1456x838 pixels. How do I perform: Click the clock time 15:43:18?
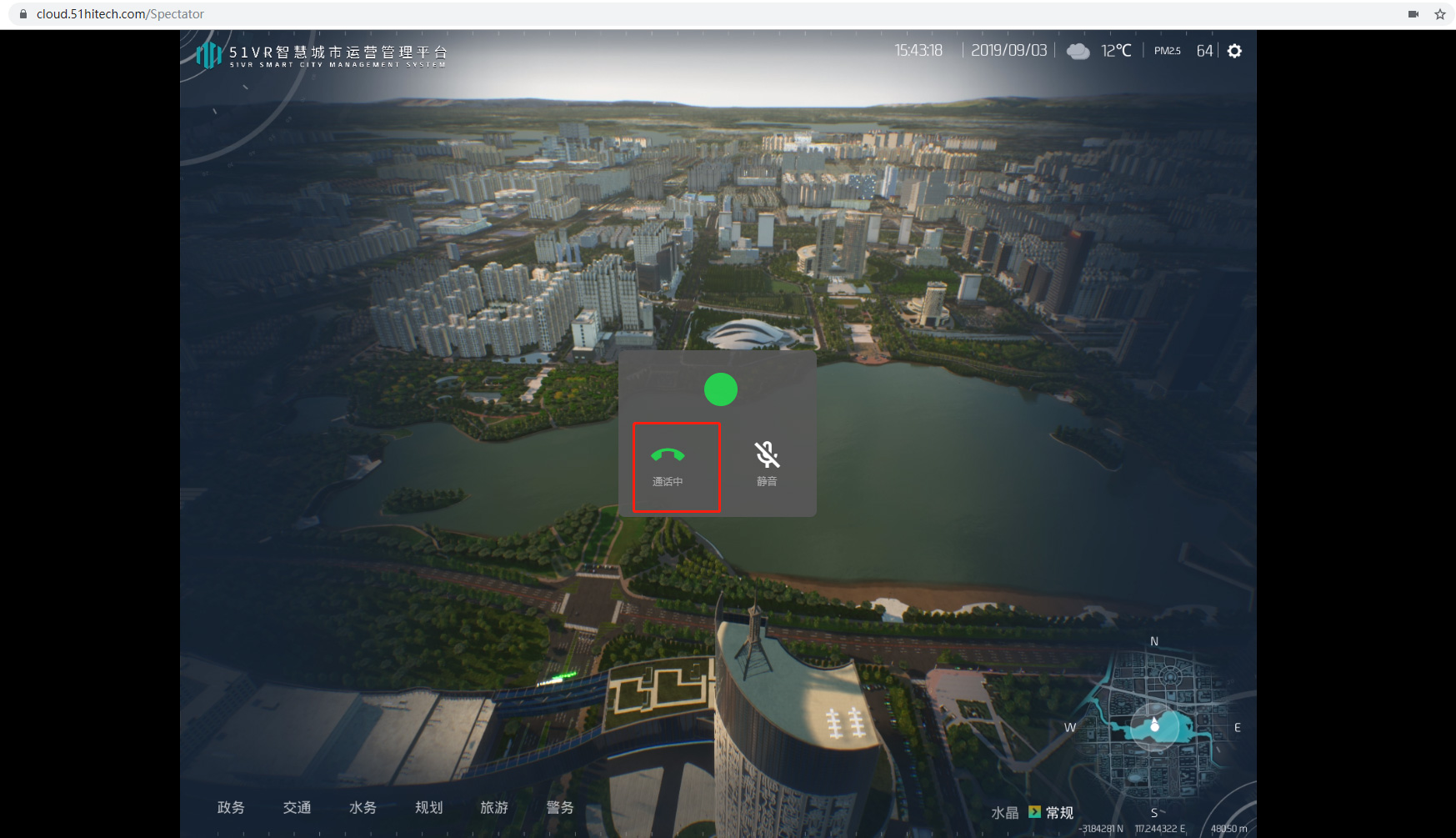tap(918, 51)
